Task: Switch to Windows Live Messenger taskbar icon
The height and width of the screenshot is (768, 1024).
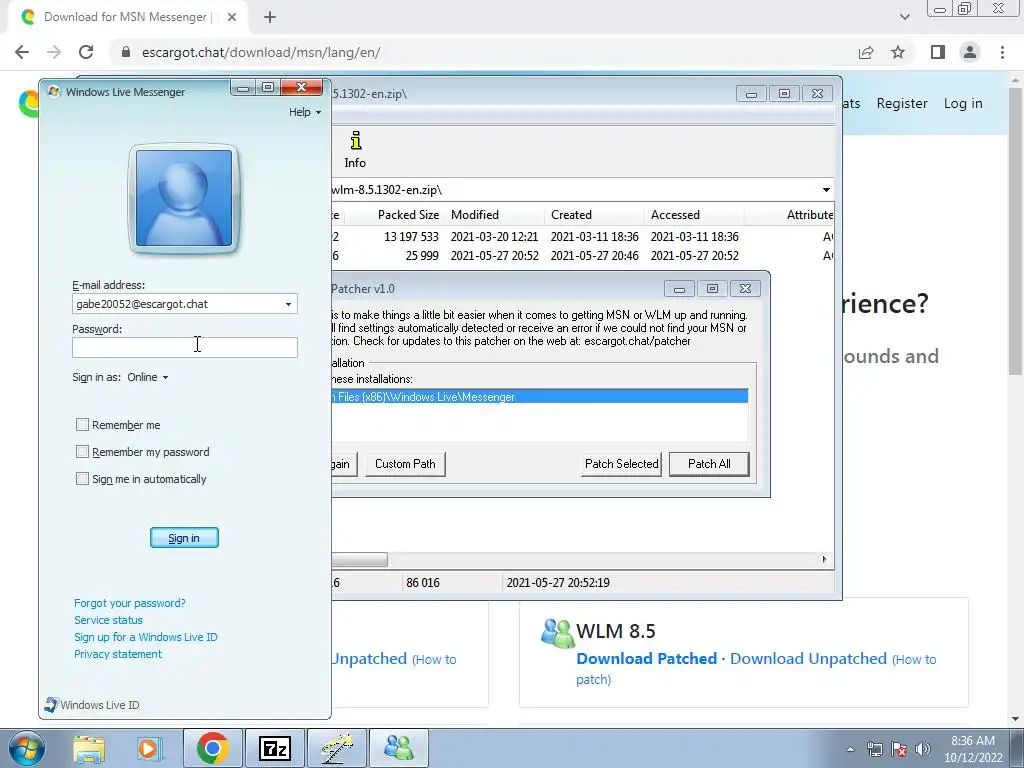Action: 399,748
